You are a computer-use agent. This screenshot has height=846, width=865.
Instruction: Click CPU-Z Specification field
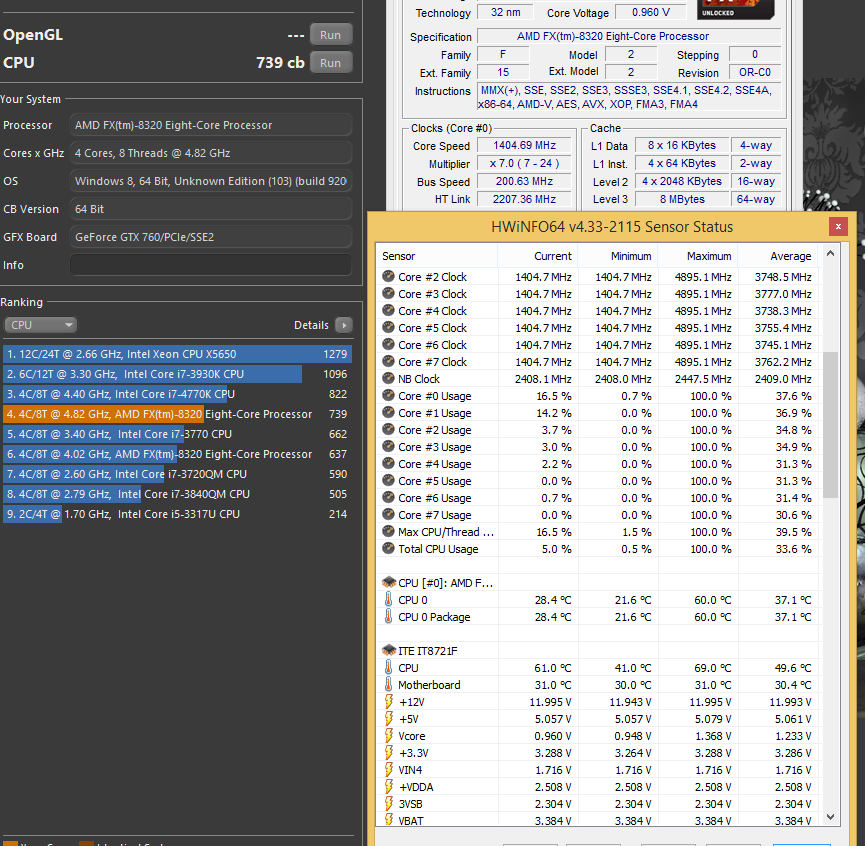pos(629,36)
